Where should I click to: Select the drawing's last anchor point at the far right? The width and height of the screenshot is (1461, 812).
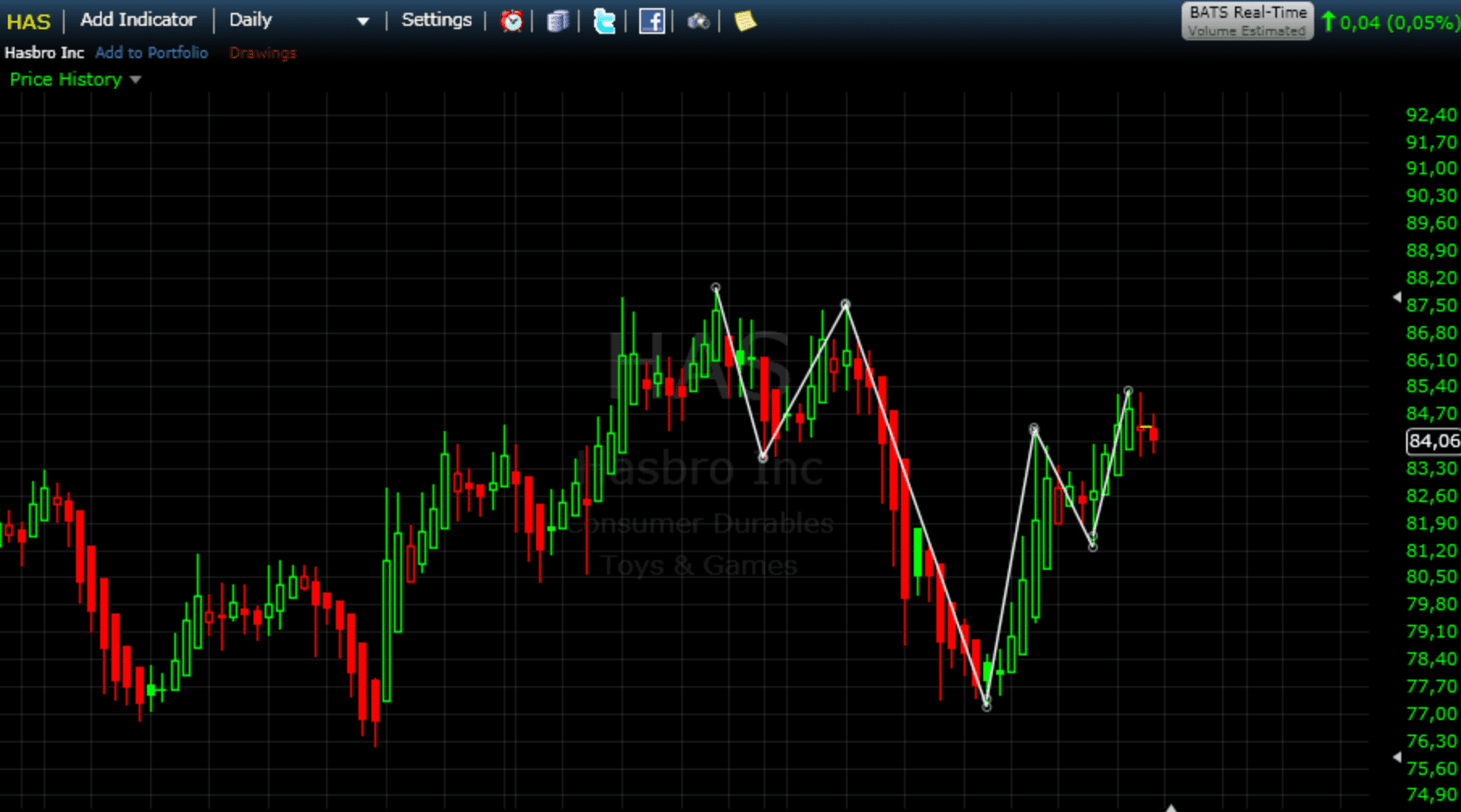1128,391
